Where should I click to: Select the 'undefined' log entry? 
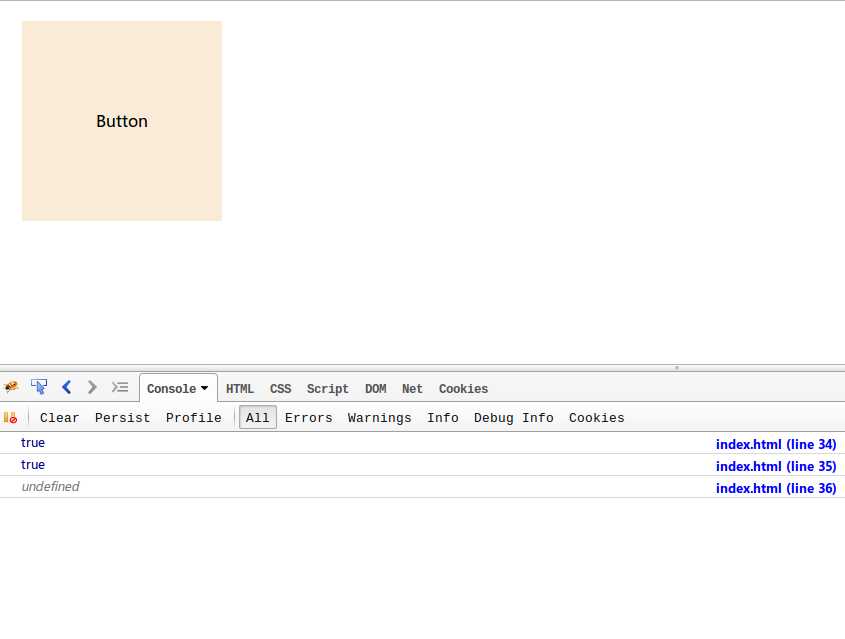coord(50,487)
